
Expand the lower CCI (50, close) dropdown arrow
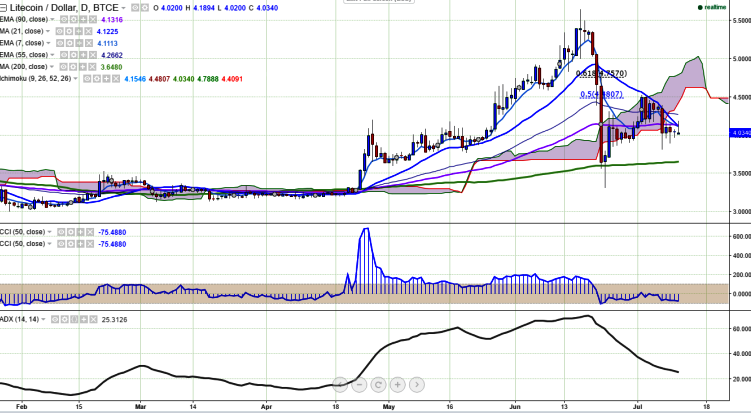pos(49,244)
